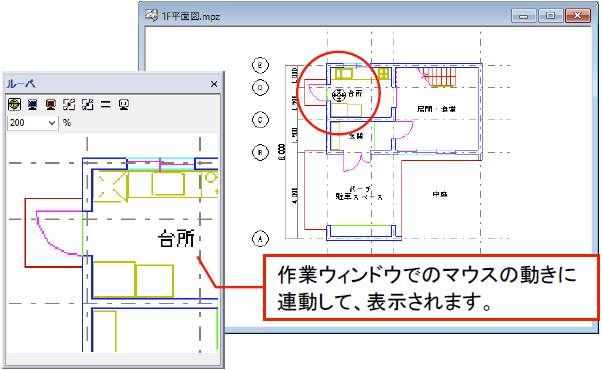The image size is (602, 370).
Task: Open the 200 % magnification dropdown
Action: pos(52,123)
